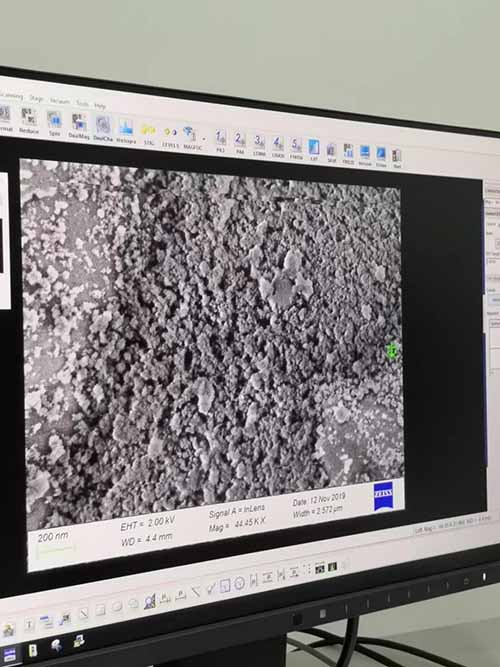This screenshot has width=500, height=667.
Task: Select scan speed preset 4 icon
Action: point(277,143)
